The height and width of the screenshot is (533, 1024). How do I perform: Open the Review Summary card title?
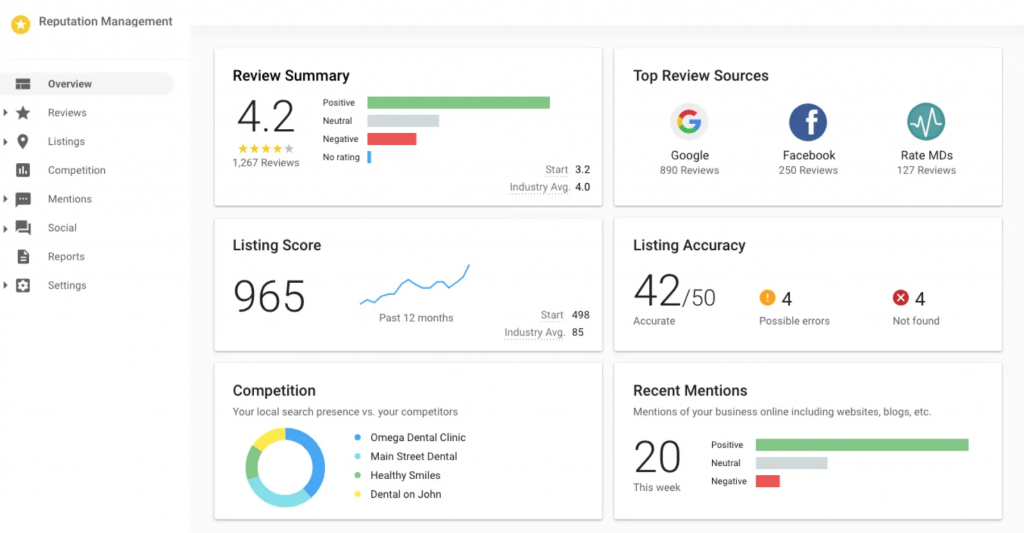click(x=291, y=76)
